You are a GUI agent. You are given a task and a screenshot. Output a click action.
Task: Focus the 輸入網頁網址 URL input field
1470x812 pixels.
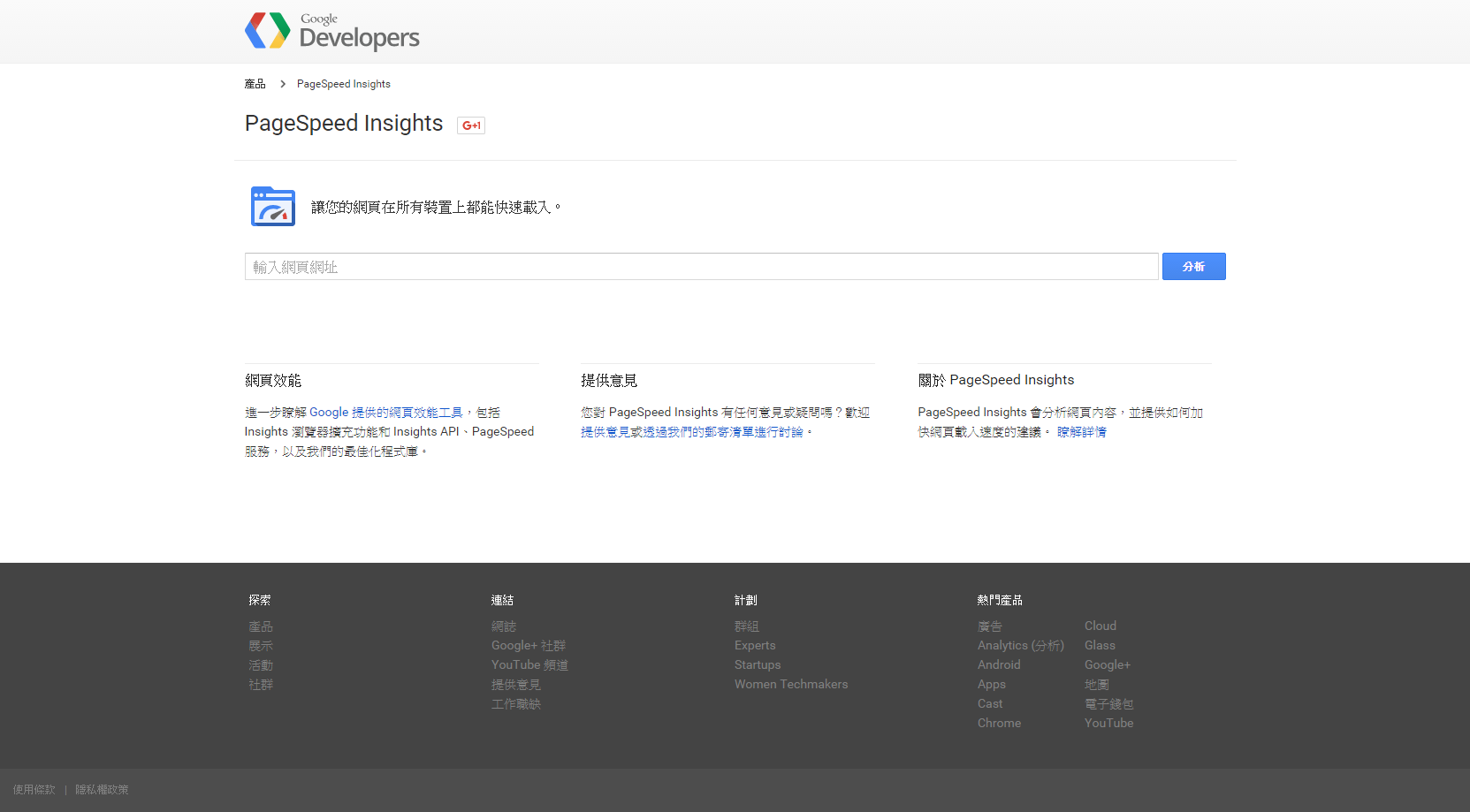[701, 267]
